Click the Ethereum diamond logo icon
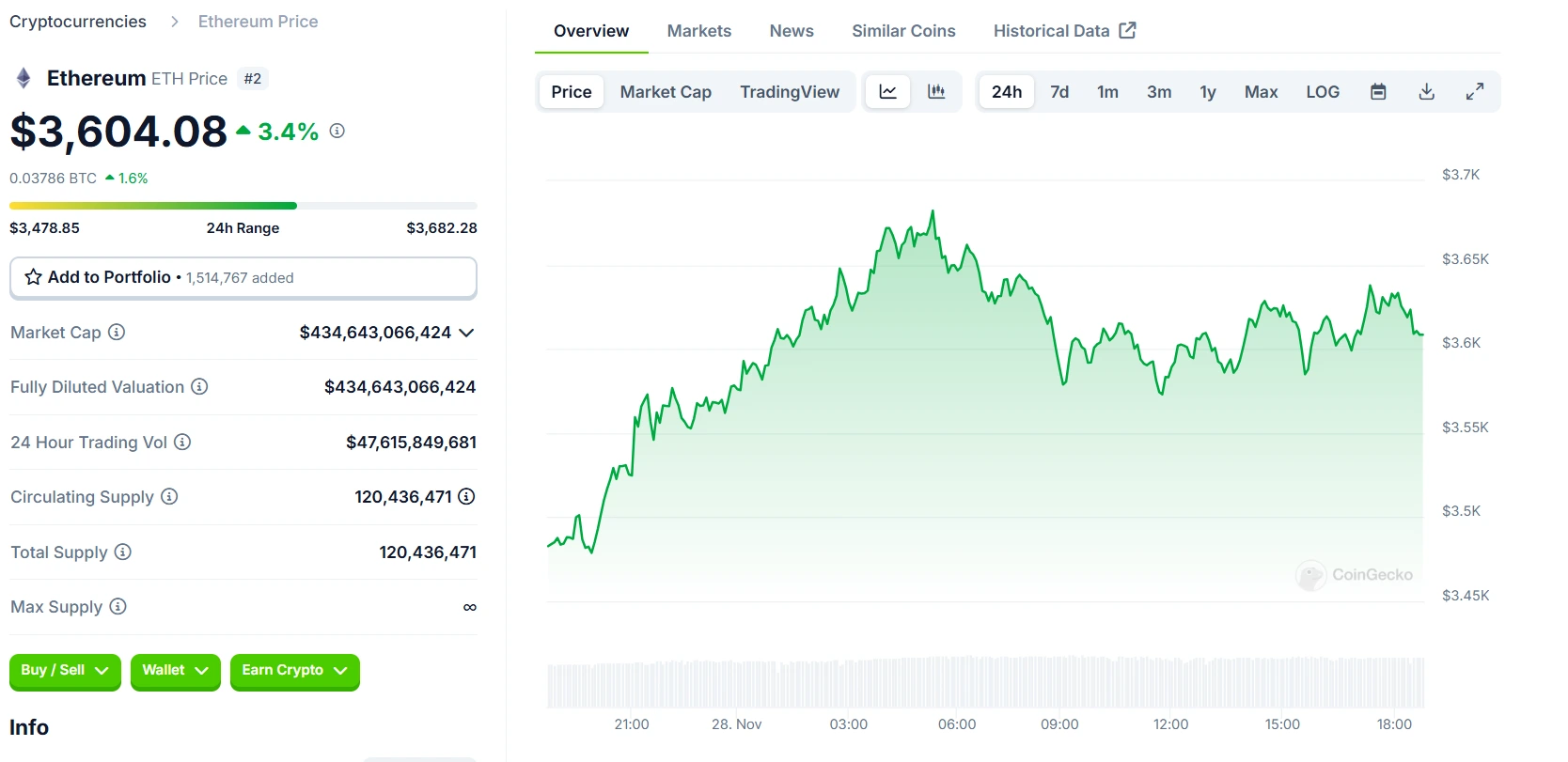Screen dimensions: 1568x762 pyautogui.click(x=24, y=78)
